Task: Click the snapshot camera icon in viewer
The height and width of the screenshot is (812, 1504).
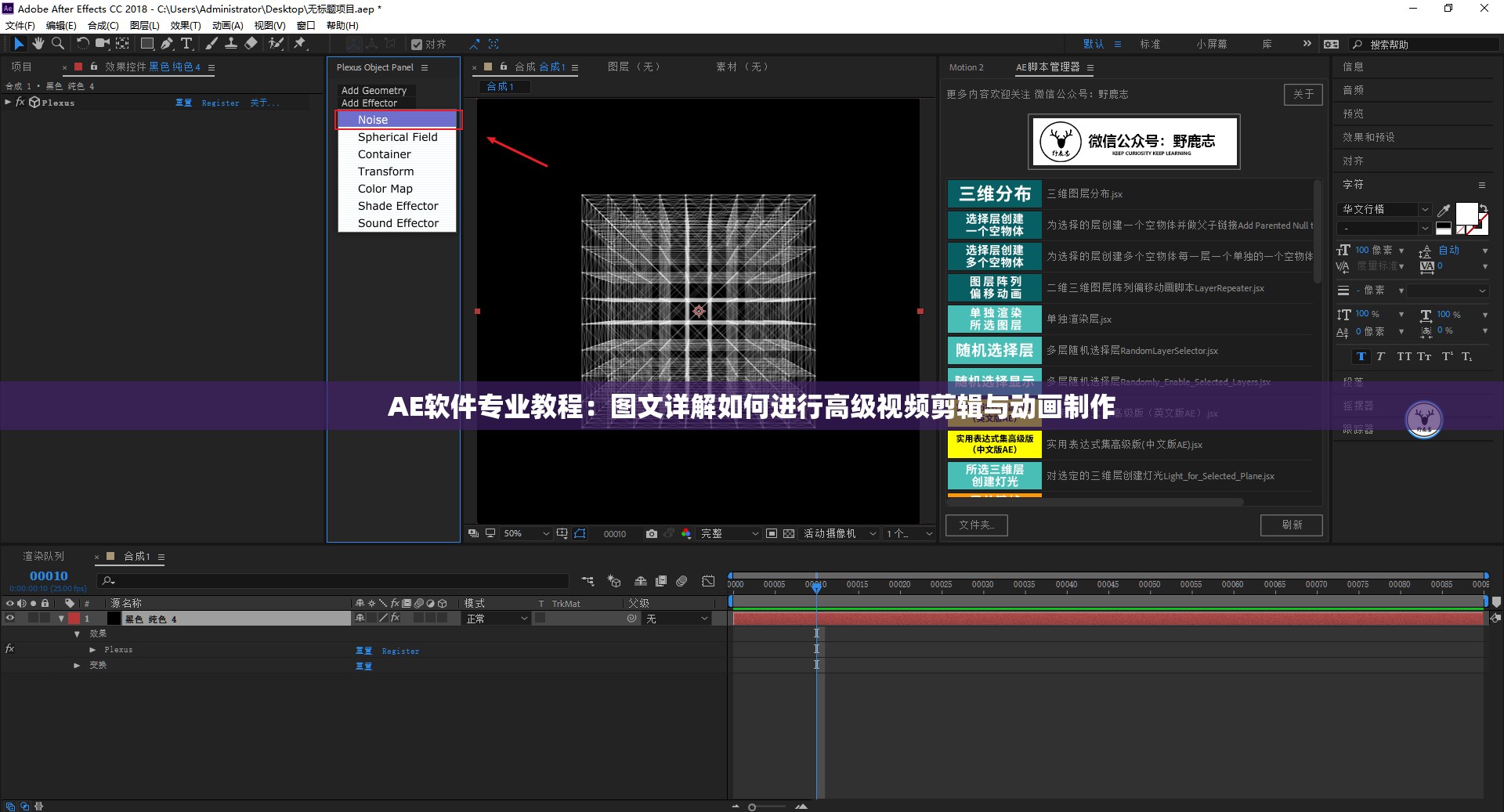Action: pos(651,533)
